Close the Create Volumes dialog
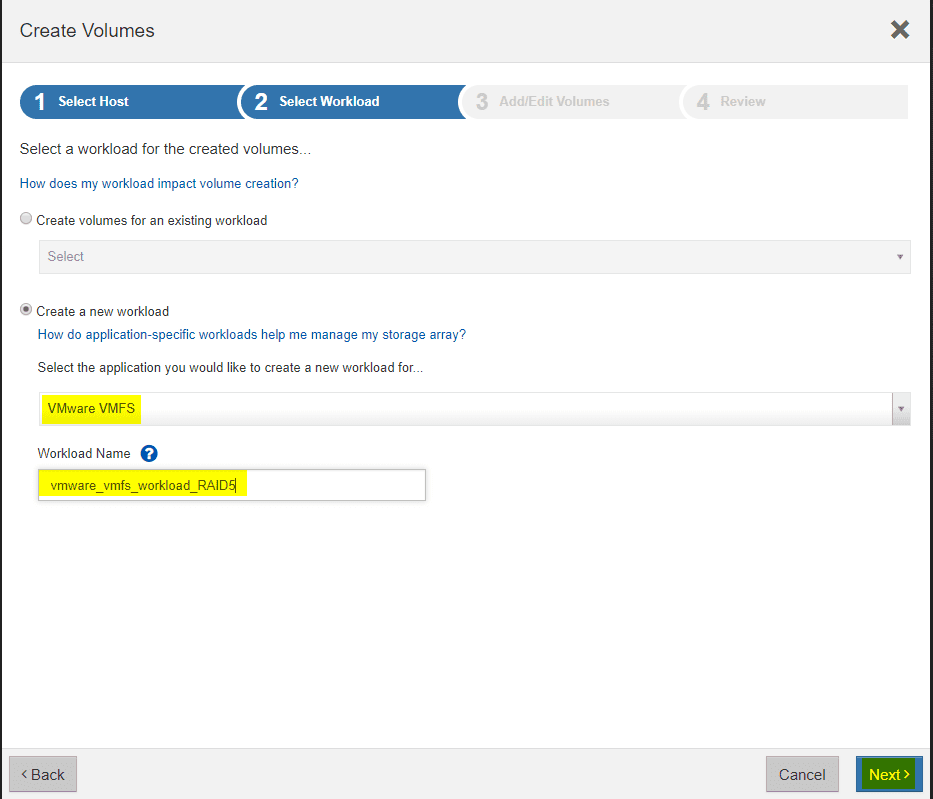The height and width of the screenshot is (799, 933). tap(899, 29)
